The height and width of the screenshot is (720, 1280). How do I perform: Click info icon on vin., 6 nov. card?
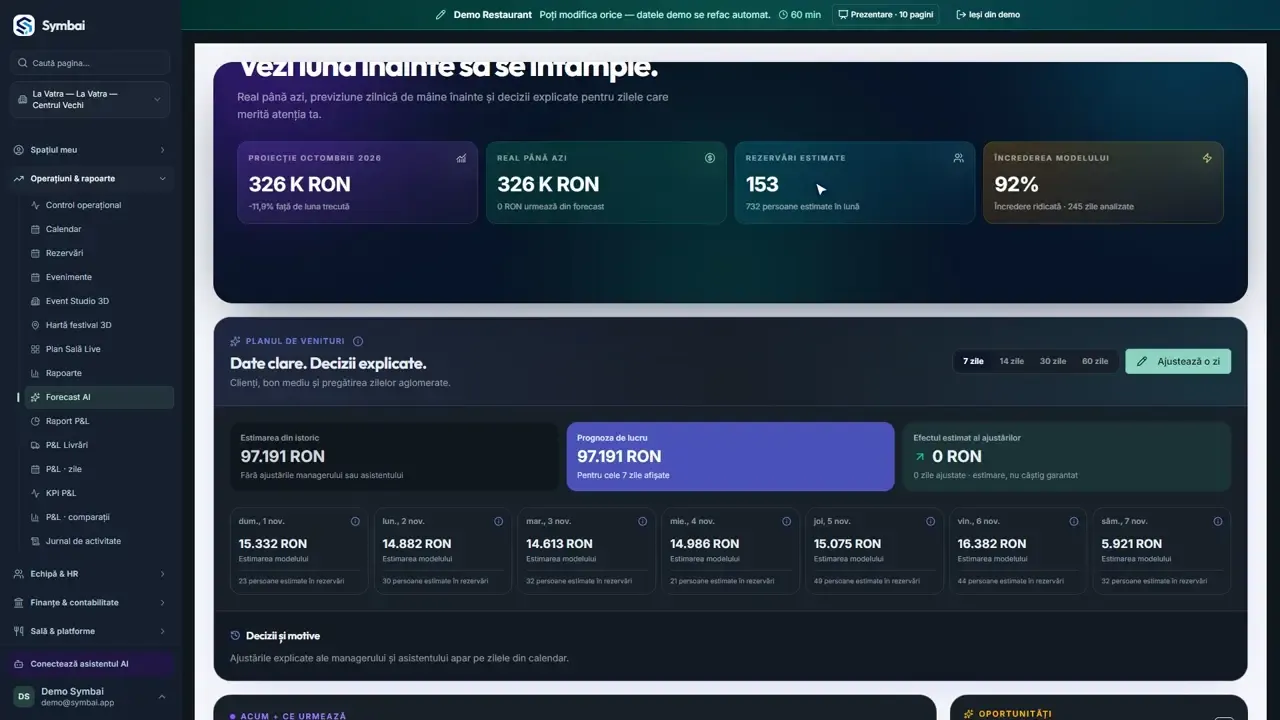1074,521
